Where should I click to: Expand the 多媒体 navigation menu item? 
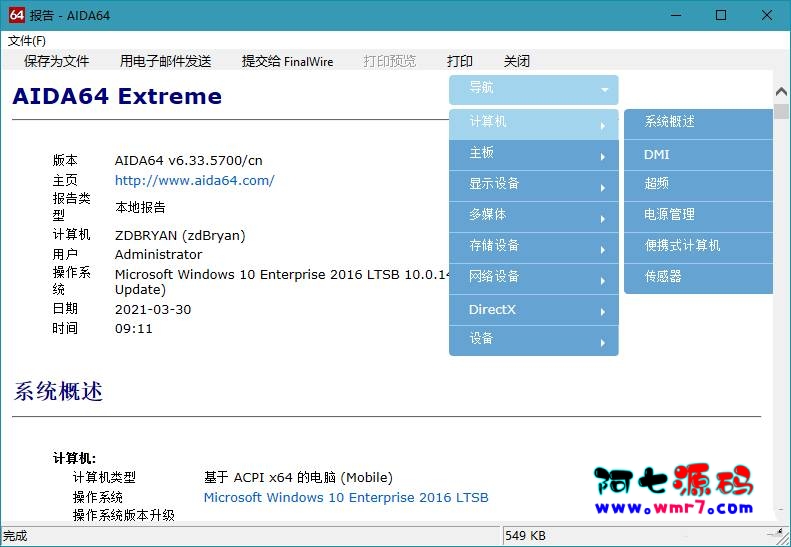[x=534, y=217]
